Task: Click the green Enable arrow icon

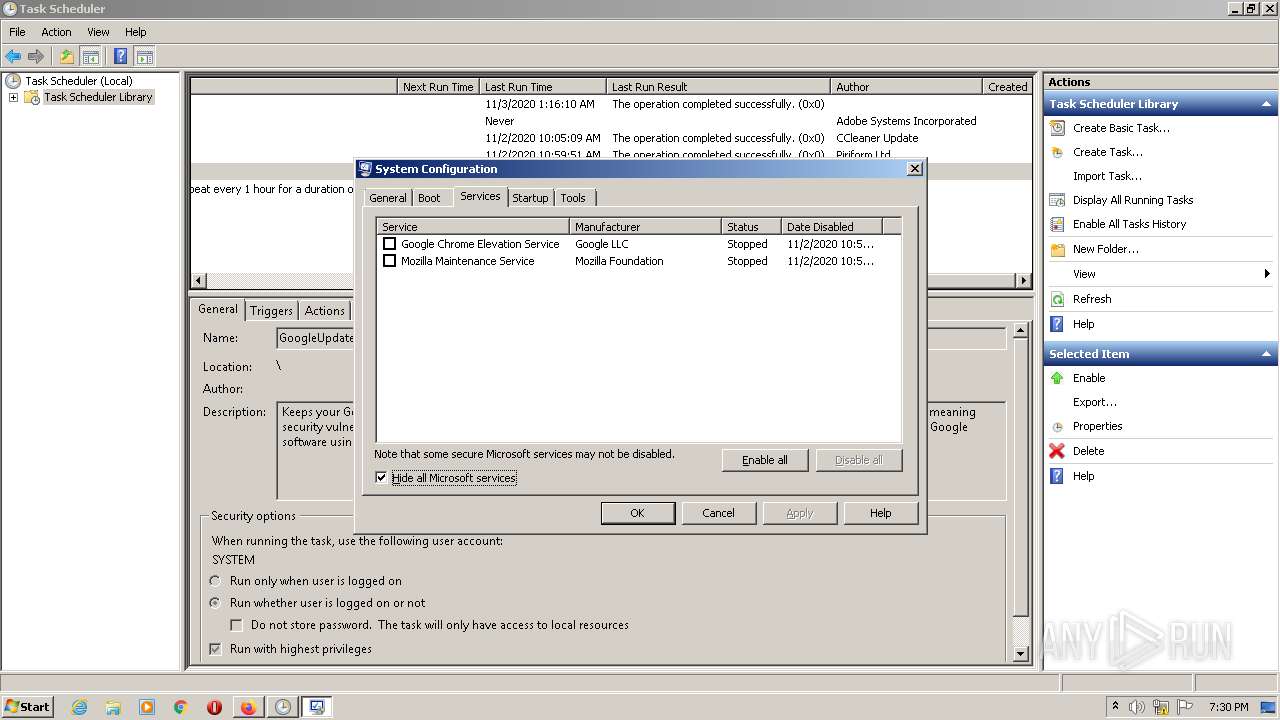Action: click(x=1057, y=378)
